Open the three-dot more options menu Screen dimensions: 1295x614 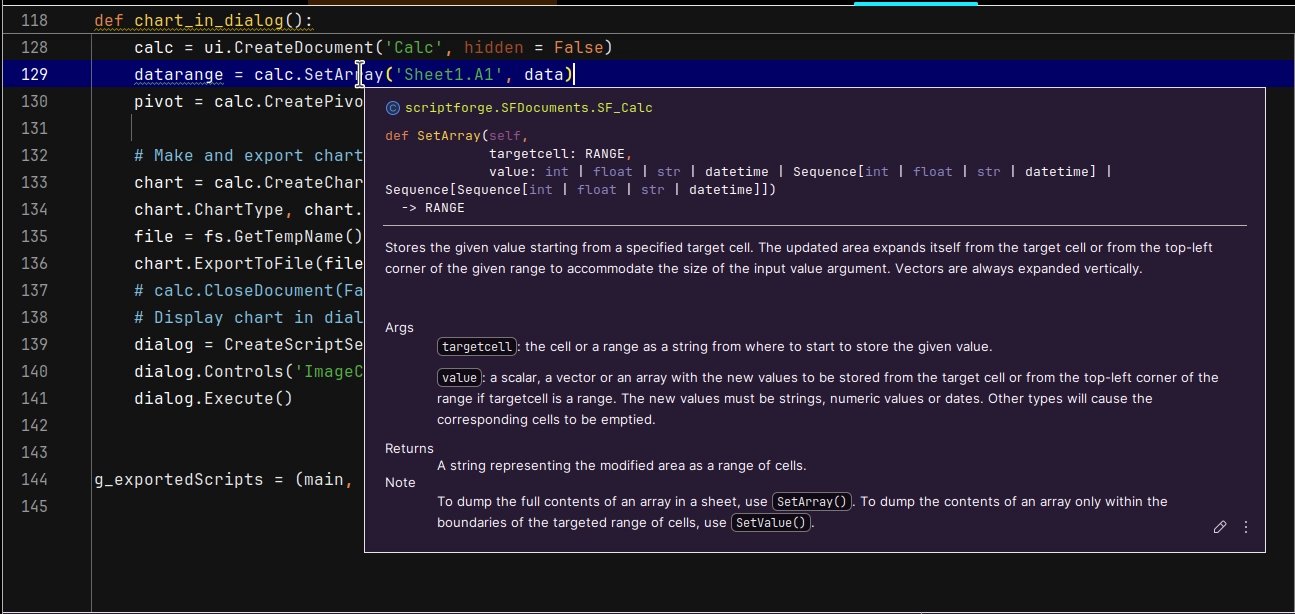tap(1246, 527)
